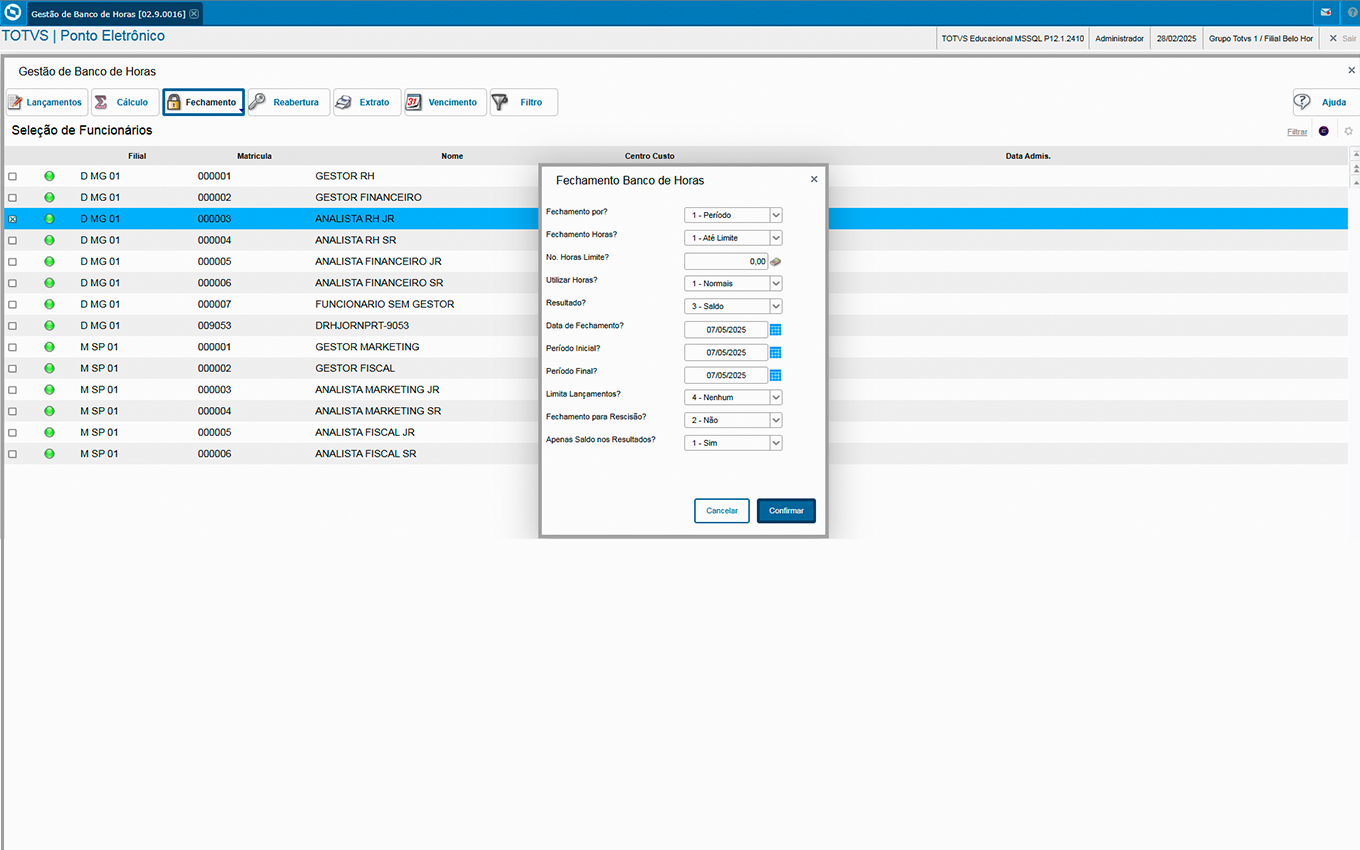
Task: Click the No. Horas Limite input field
Action: click(725, 261)
